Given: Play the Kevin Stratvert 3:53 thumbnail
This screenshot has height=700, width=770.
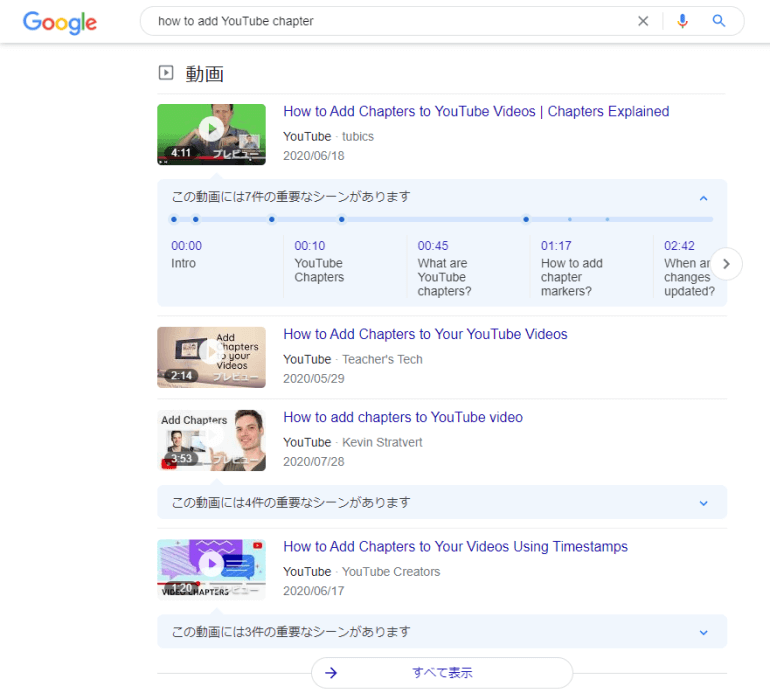Looking at the screenshot, I should click(211, 440).
